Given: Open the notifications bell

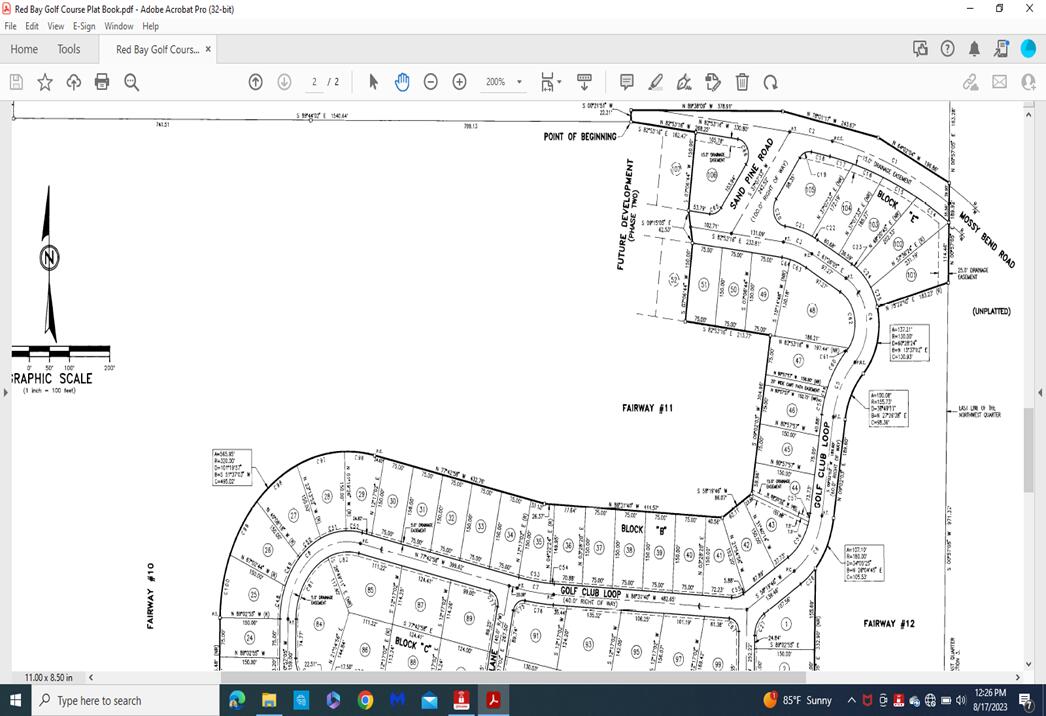Looking at the screenshot, I should tap(974, 49).
